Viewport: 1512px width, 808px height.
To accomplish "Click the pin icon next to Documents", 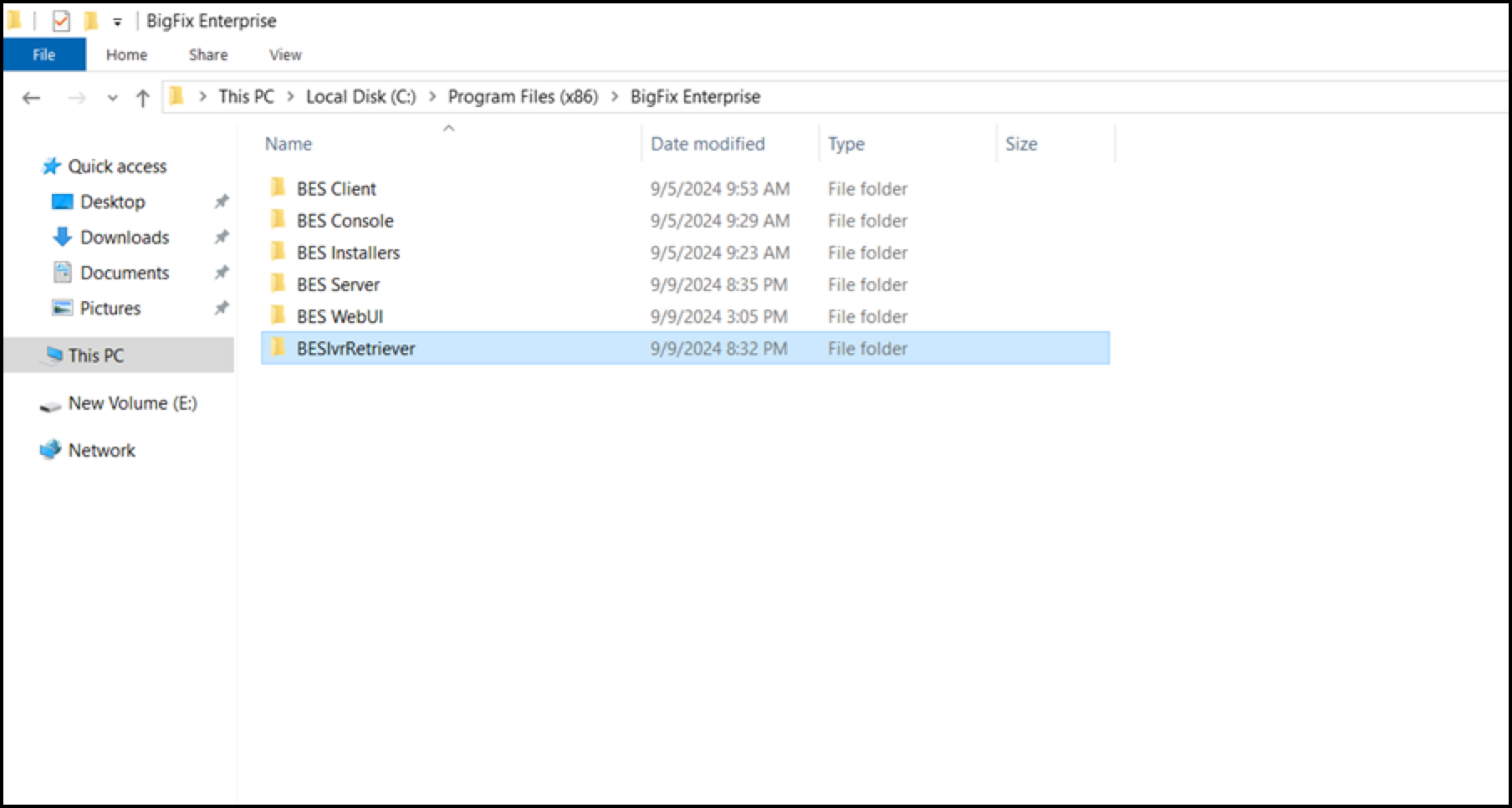I will [222, 273].
